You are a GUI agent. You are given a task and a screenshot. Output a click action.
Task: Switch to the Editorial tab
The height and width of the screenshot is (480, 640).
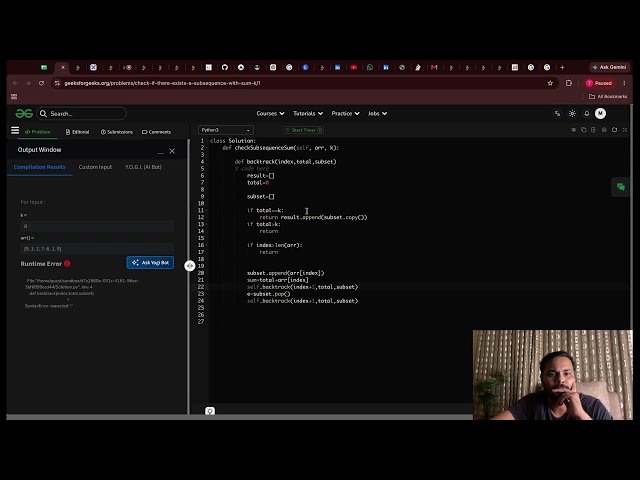pyautogui.click(x=77, y=132)
